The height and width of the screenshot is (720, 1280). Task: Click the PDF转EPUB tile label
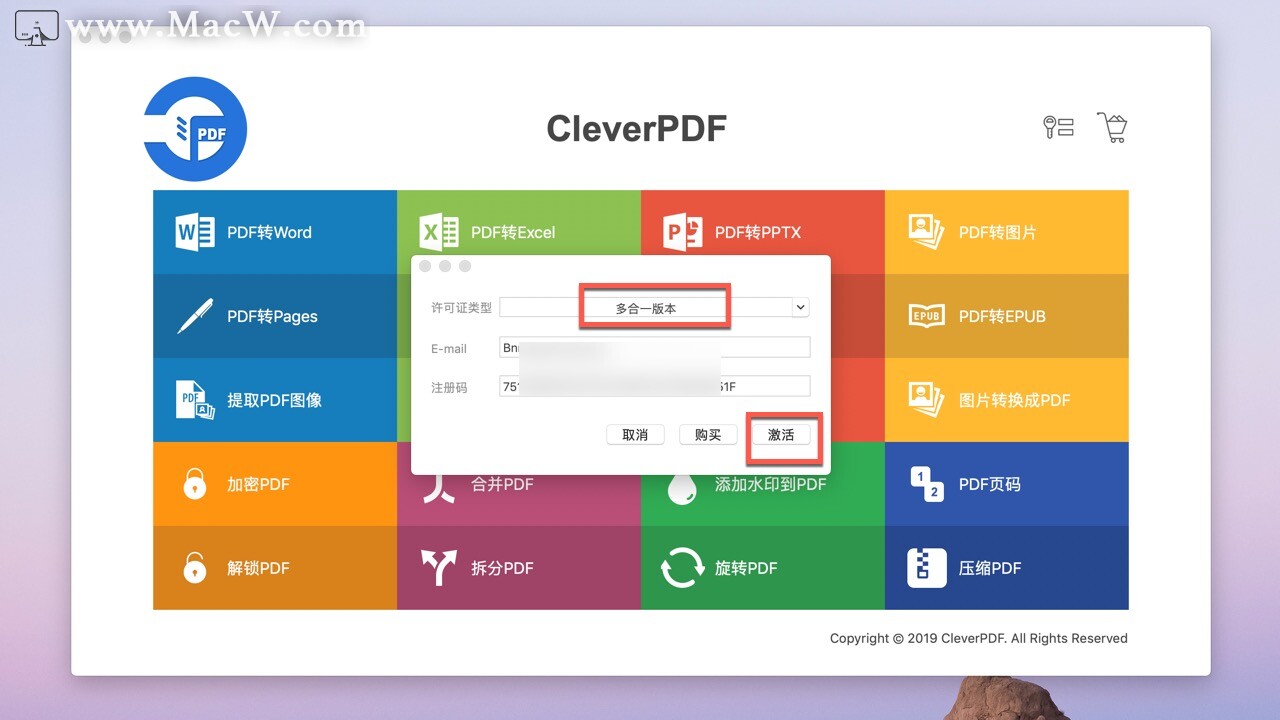click(1002, 316)
